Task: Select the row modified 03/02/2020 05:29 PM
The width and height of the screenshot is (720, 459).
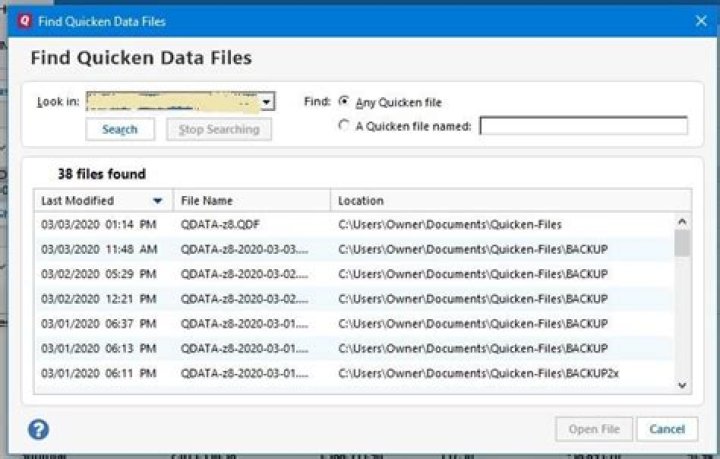Action: [354, 274]
